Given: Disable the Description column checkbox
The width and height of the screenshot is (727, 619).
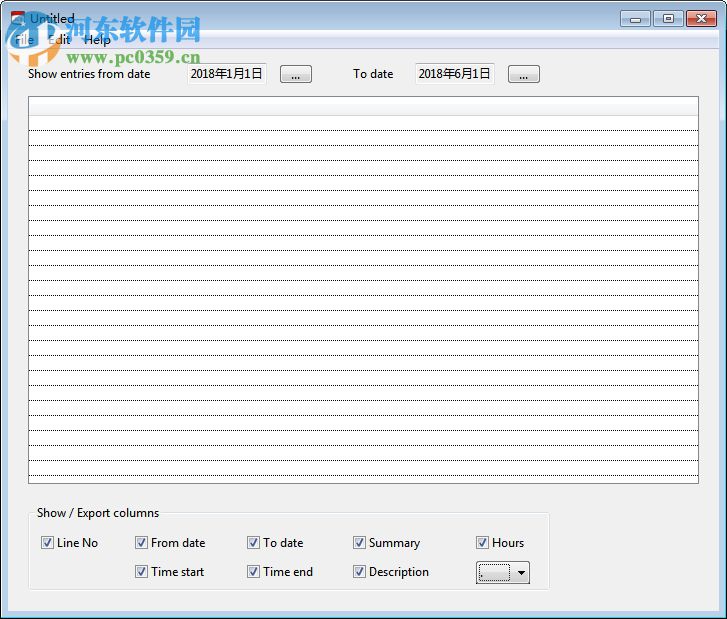Looking at the screenshot, I should (x=359, y=571).
